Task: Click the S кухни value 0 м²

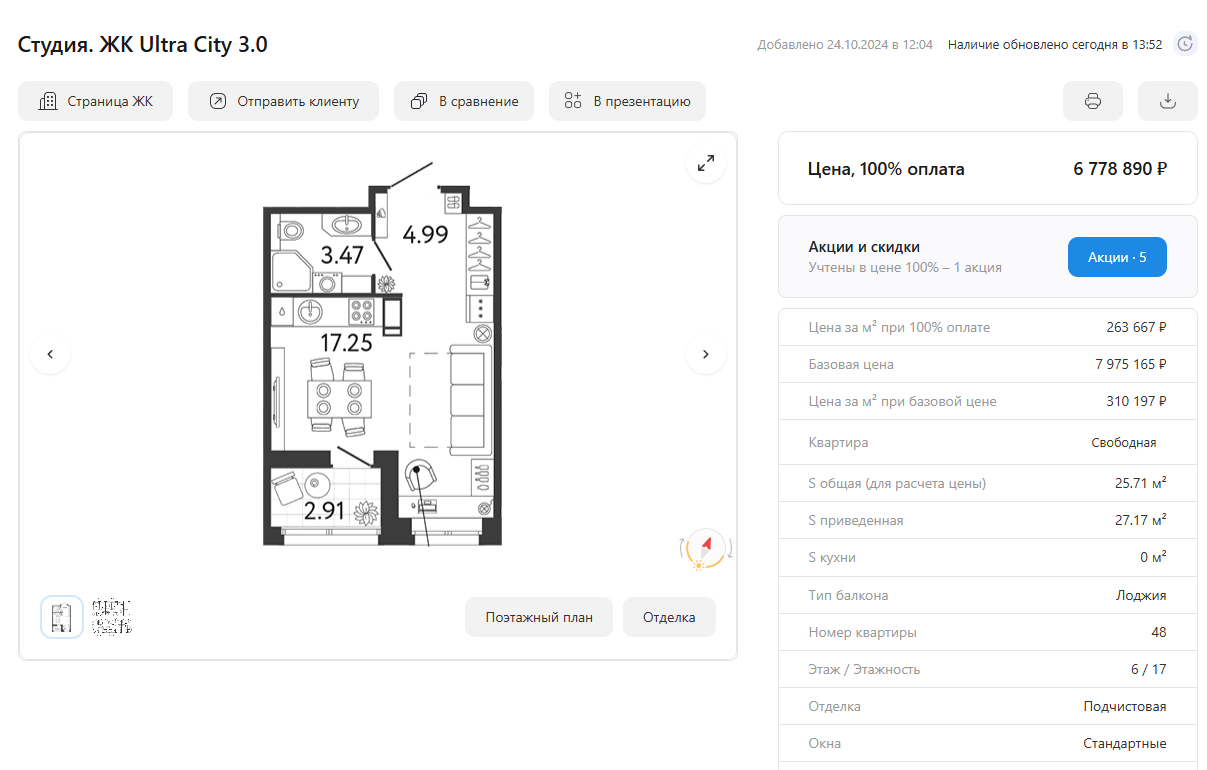Action: [x=1152, y=557]
